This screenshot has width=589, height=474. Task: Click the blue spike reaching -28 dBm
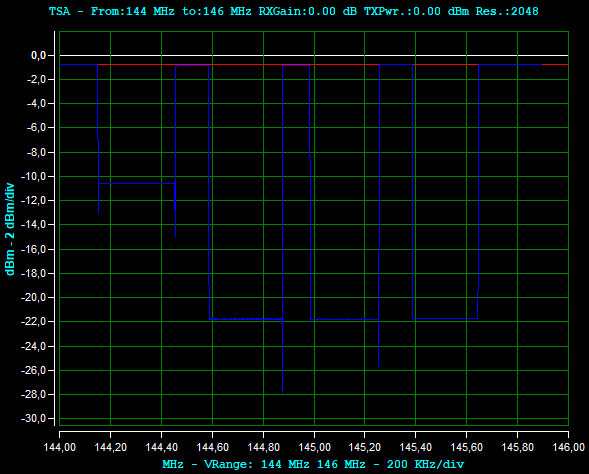pyautogui.click(x=282, y=357)
